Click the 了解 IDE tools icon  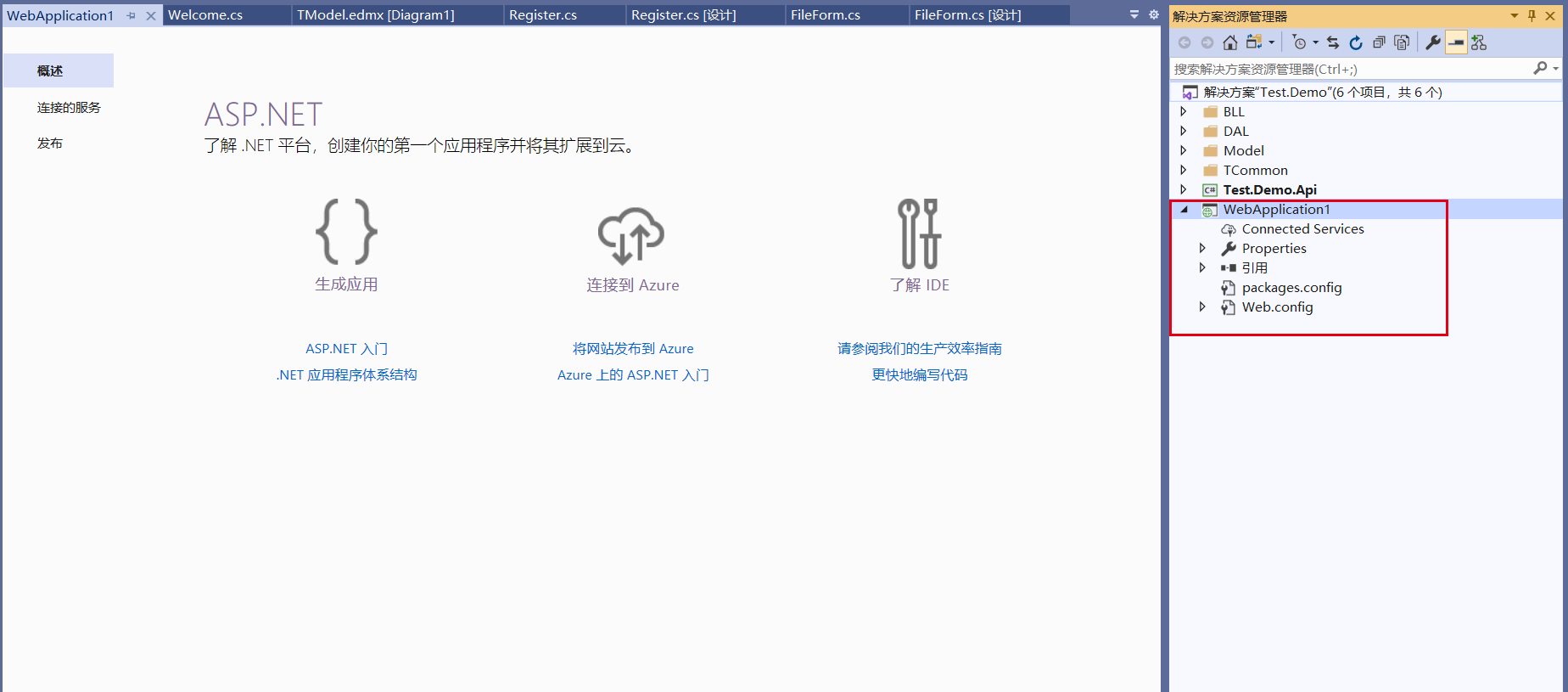pyautogui.click(x=920, y=233)
